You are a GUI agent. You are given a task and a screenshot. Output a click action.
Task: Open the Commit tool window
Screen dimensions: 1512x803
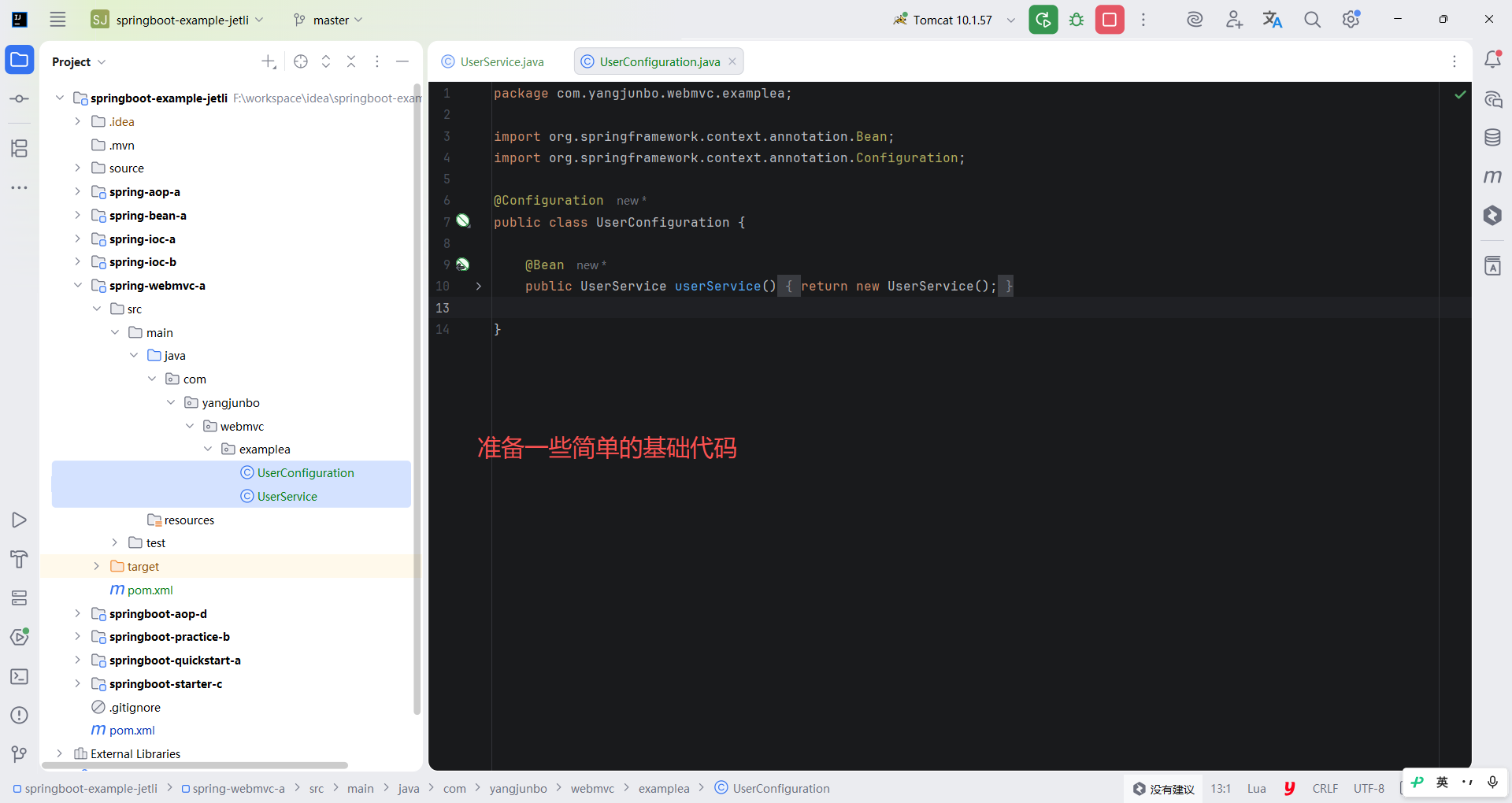coord(20,98)
